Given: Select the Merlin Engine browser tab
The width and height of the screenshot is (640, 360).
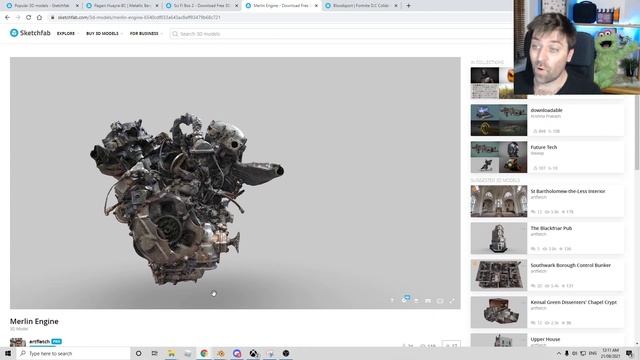Looking at the screenshot, I should click(x=281, y=6).
